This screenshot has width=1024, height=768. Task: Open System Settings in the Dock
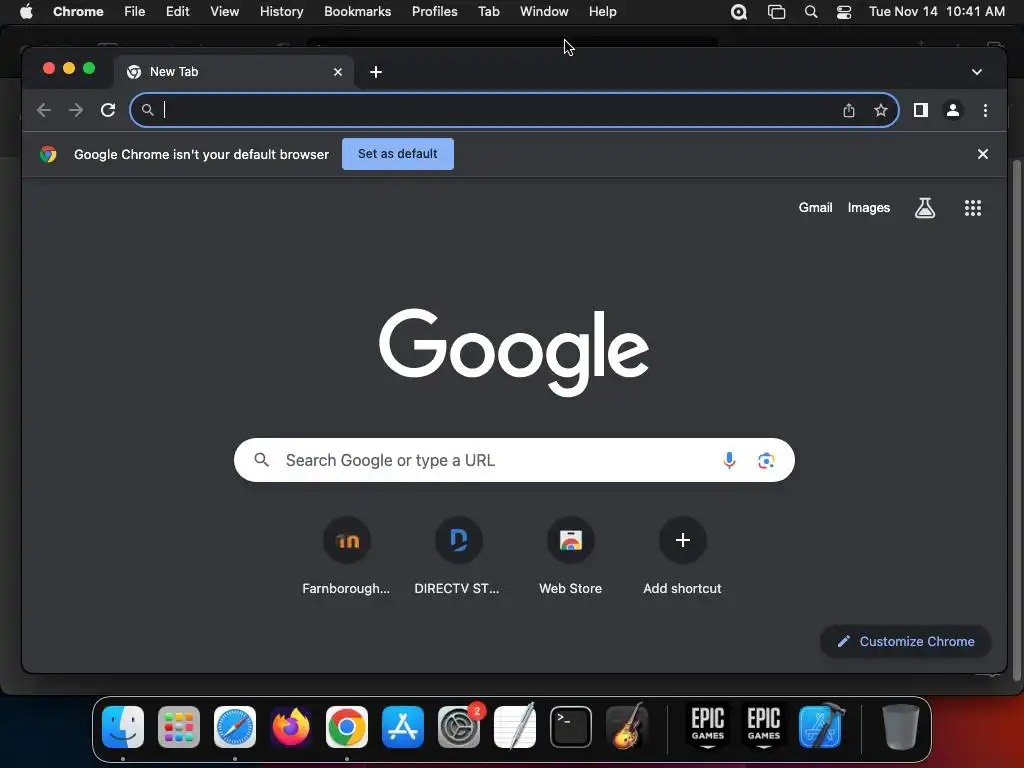458,727
